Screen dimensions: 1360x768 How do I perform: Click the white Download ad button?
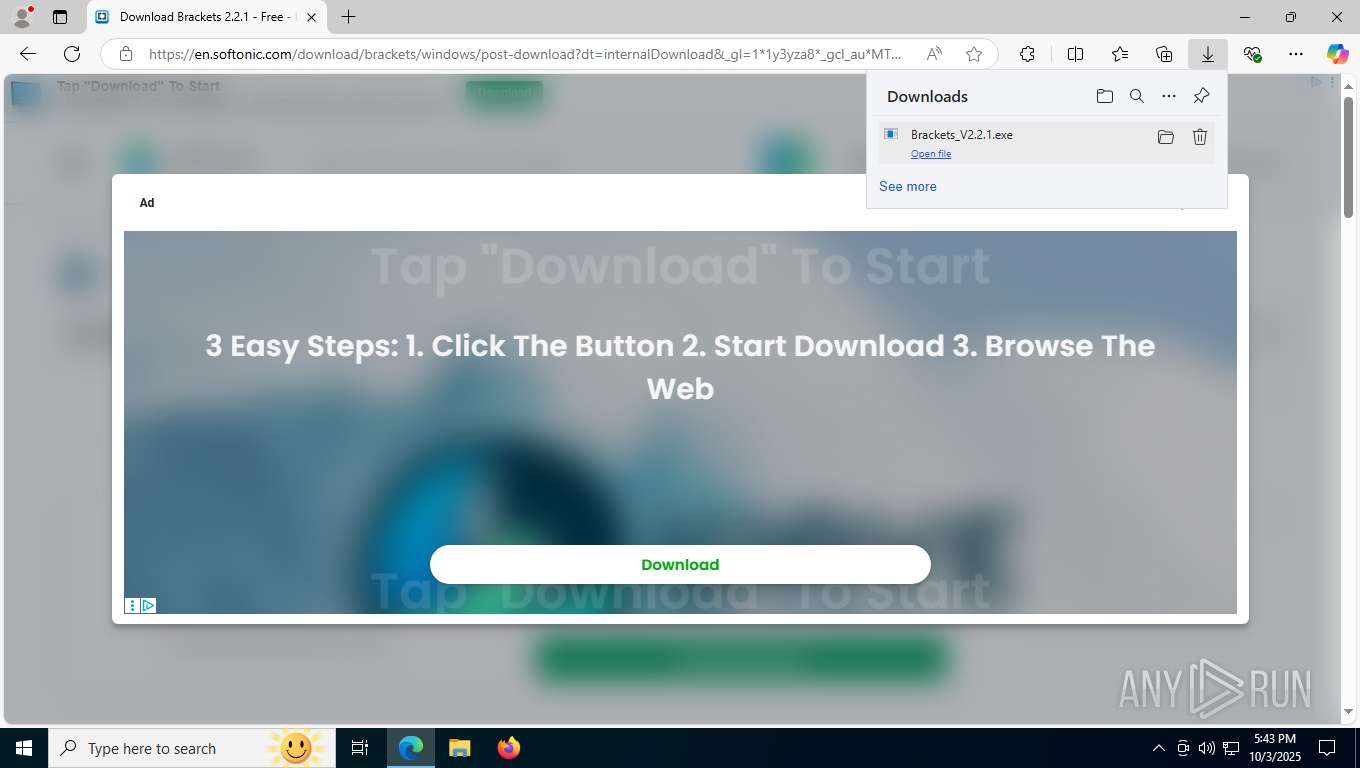[x=680, y=564]
